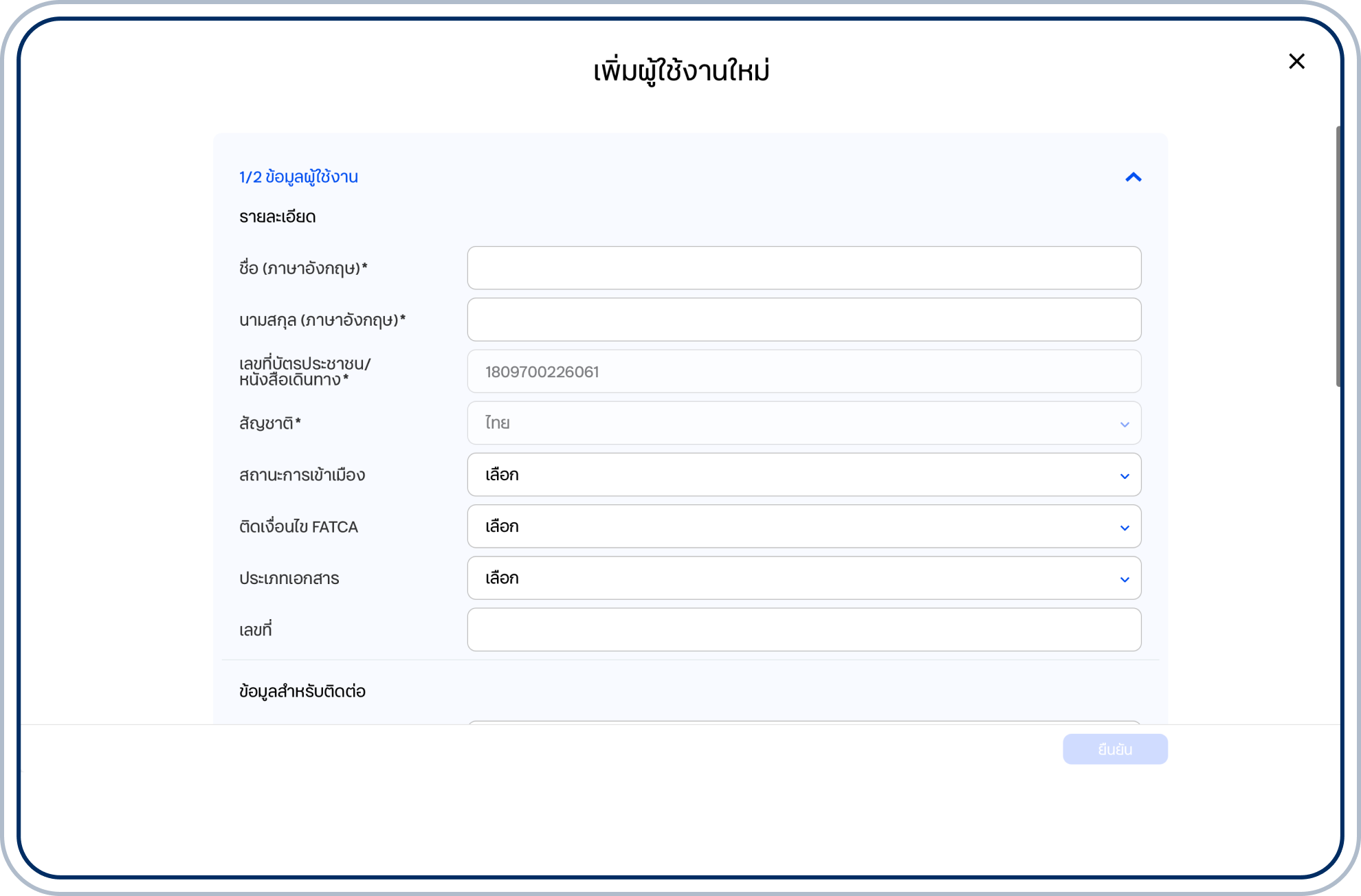Image resolution: width=1361 pixels, height=896 pixels.
Task: Select the ID card number field showing 1809700226061
Action: 804,371
